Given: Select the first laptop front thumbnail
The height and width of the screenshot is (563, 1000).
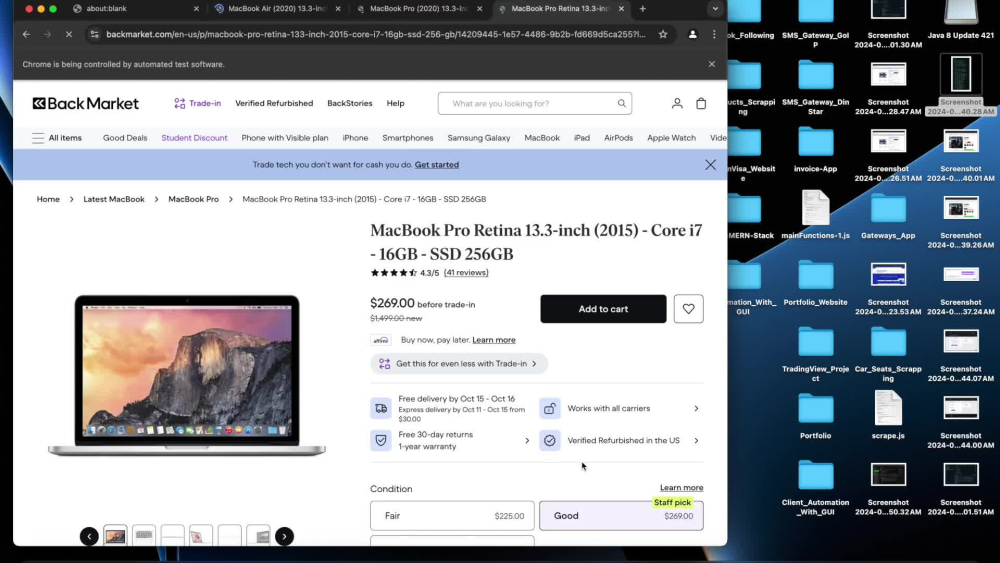Looking at the screenshot, I should click(115, 536).
